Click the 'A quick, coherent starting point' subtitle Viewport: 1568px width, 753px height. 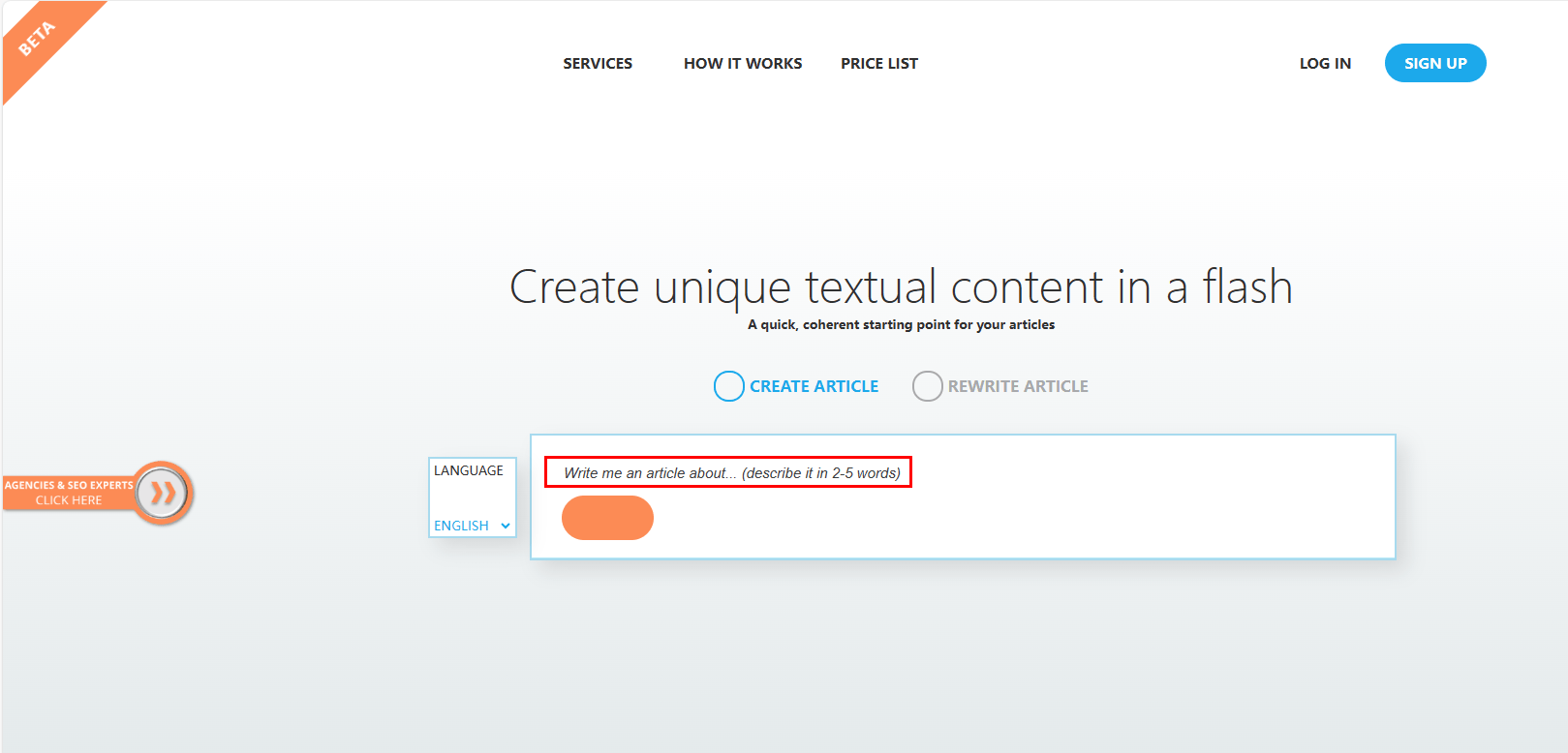(901, 325)
